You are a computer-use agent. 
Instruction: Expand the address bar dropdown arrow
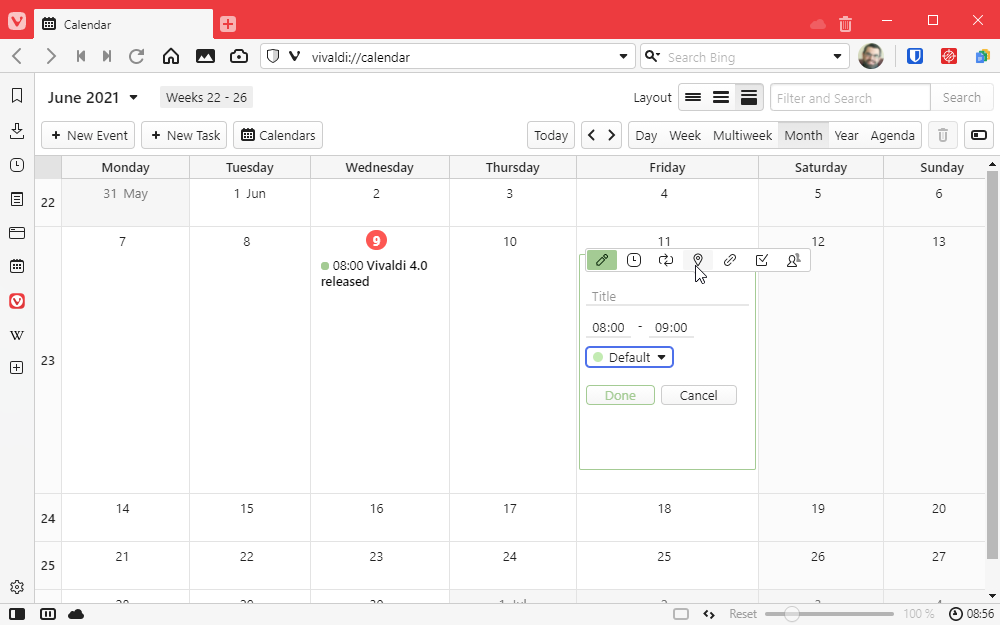(x=623, y=57)
